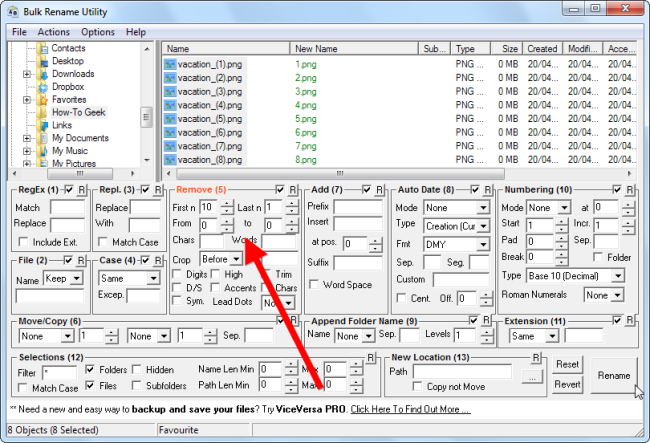650x443 pixels.
Task: Click the Add Prefix input field
Action: [x=353, y=206]
